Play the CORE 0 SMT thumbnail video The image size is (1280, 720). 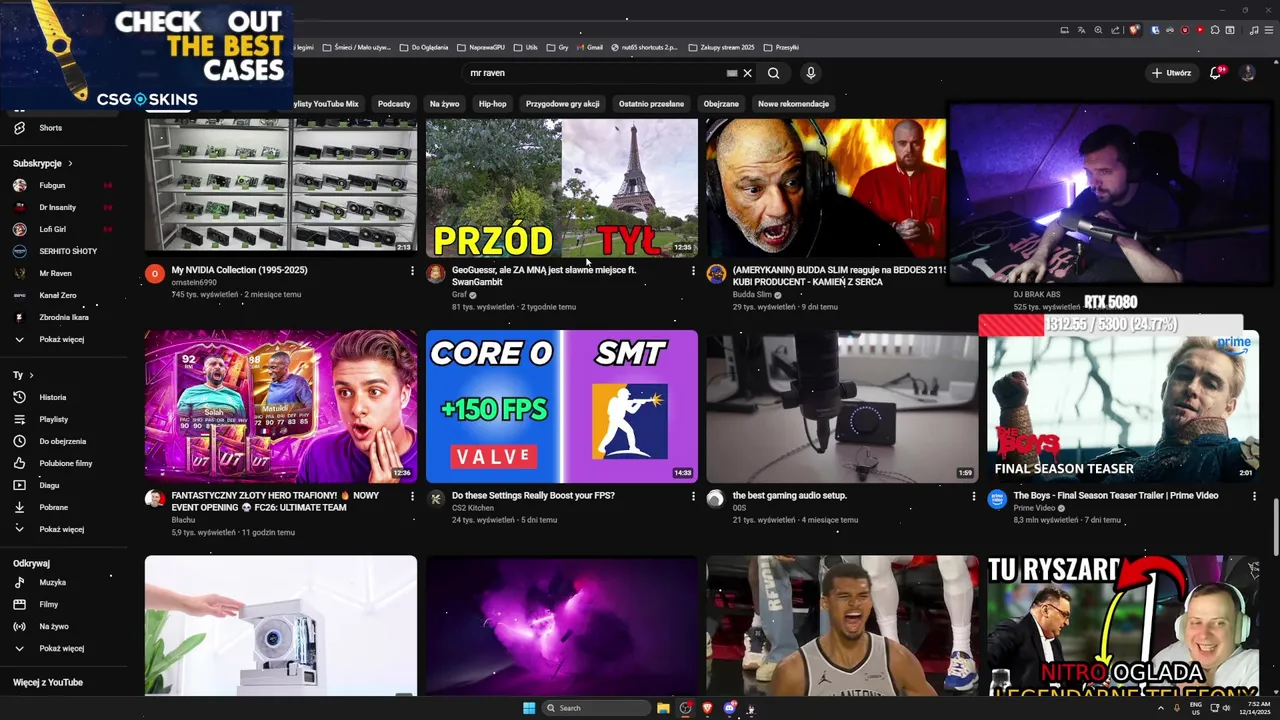[562, 406]
